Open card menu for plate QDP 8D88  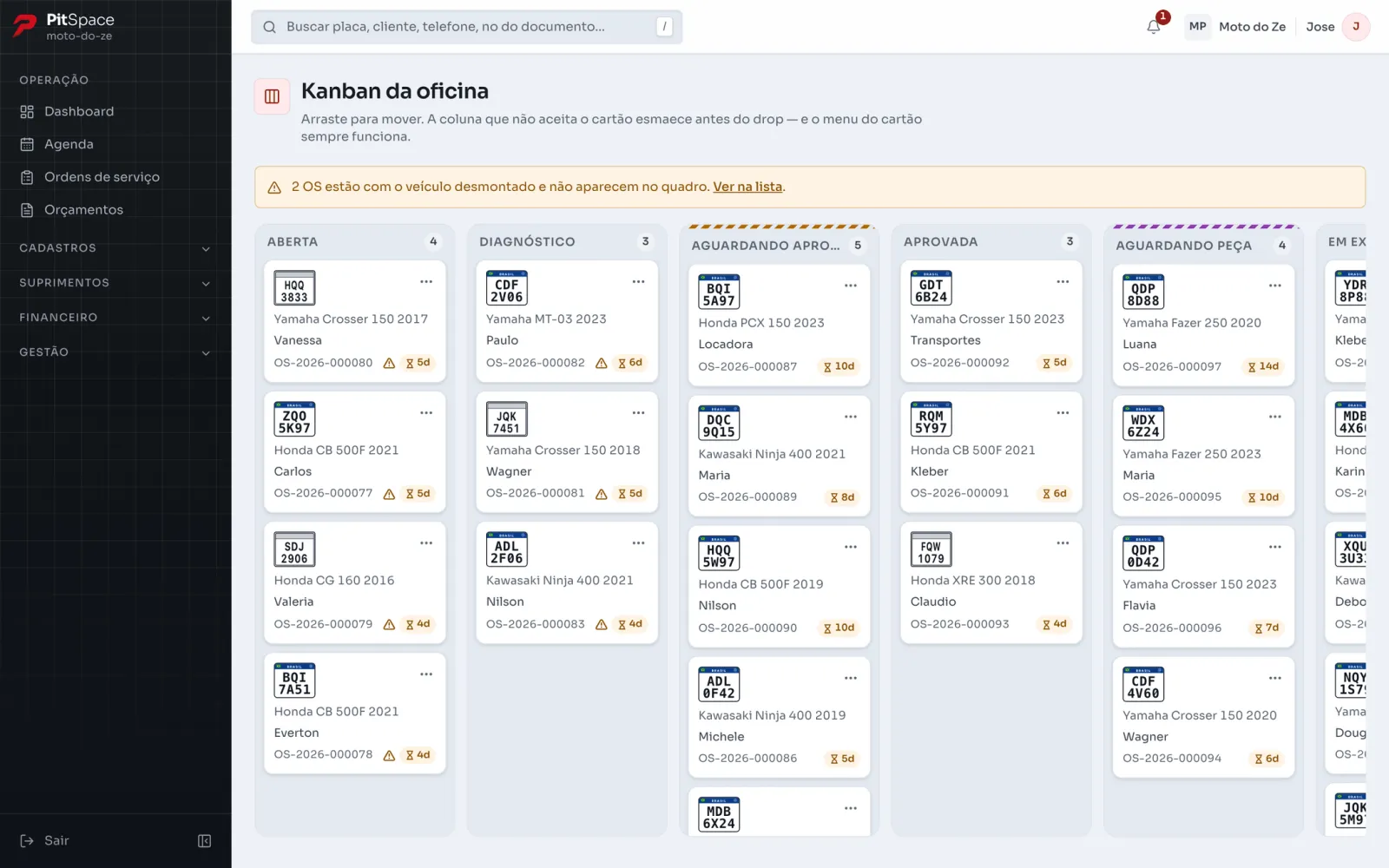[1275, 286]
